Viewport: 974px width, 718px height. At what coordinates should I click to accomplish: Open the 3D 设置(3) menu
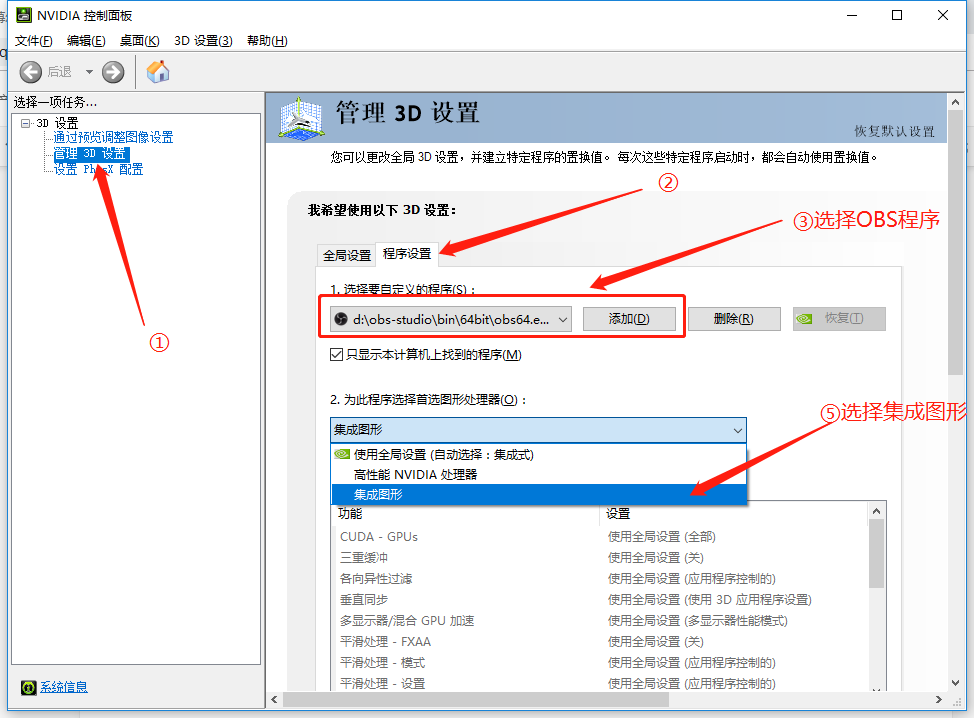203,40
